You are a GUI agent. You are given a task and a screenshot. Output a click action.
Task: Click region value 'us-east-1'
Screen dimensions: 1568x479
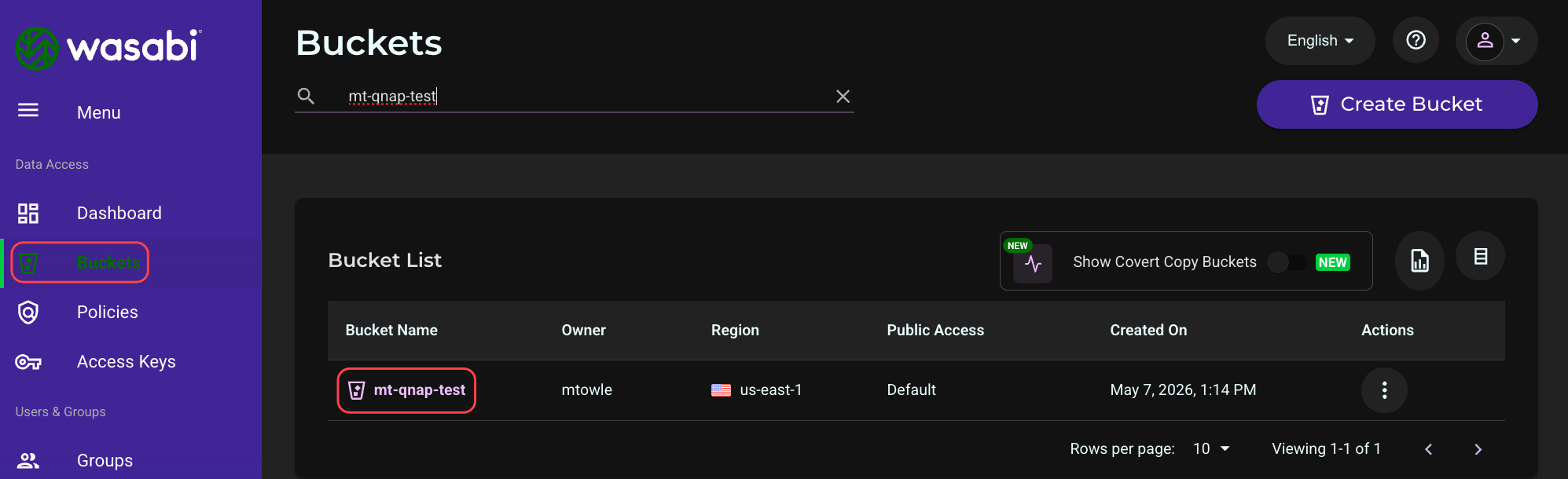click(771, 390)
